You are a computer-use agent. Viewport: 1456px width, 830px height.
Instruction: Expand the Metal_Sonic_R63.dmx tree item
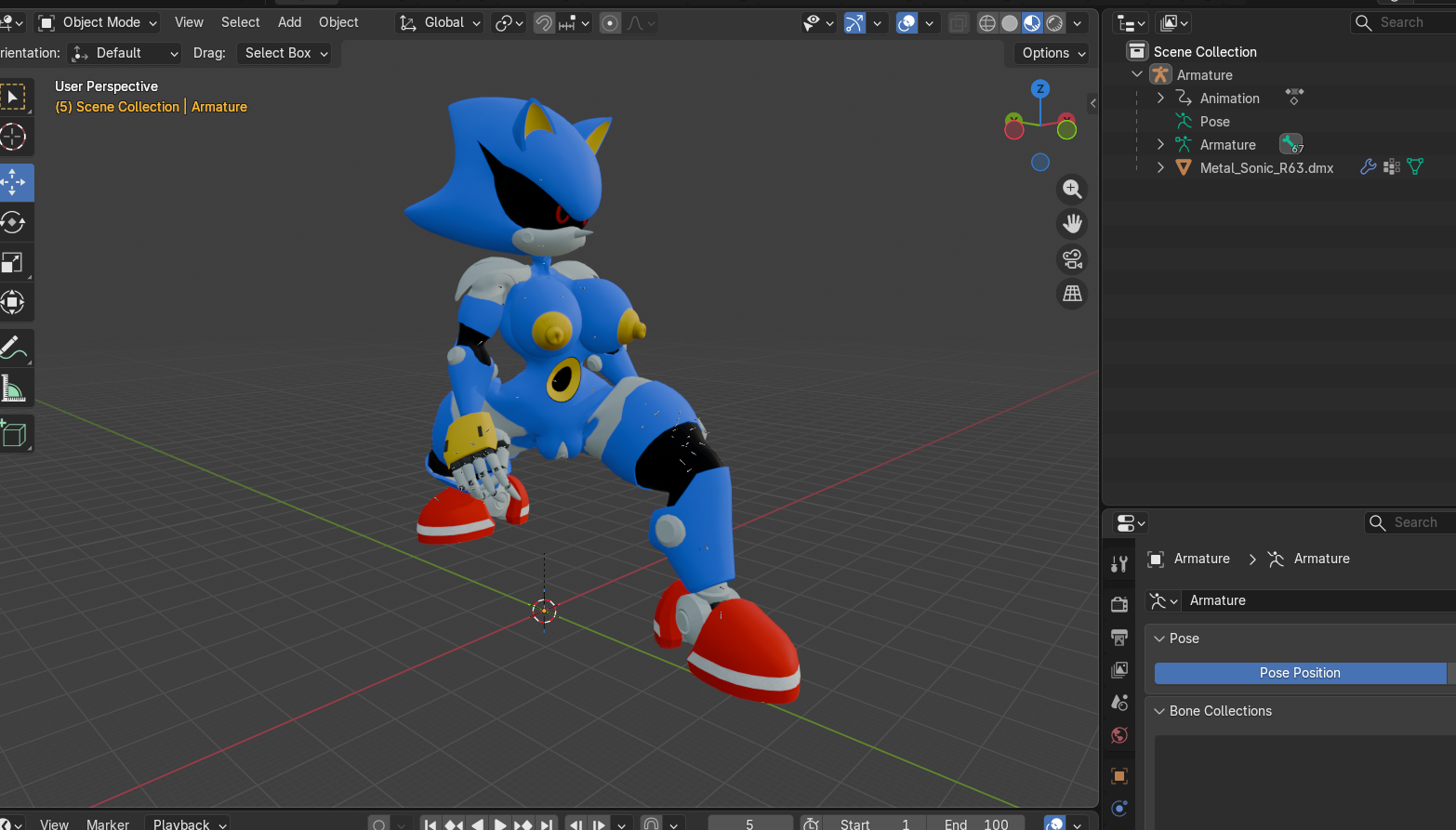tap(1160, 167)
